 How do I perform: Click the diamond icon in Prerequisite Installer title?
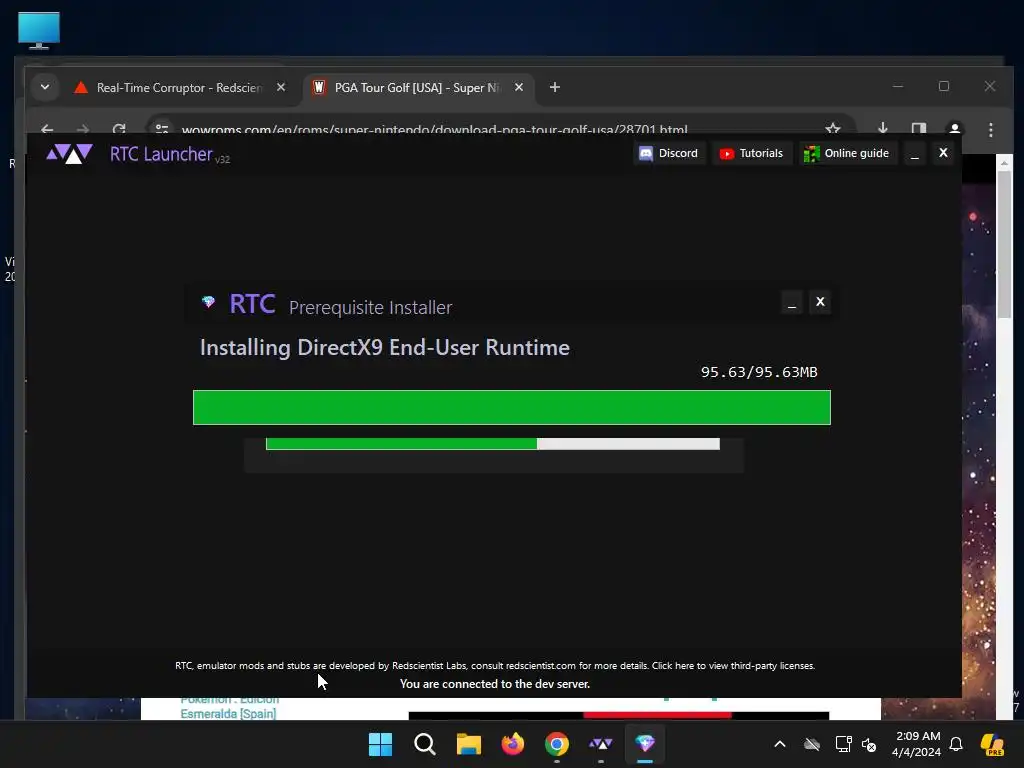(x=208, y=302)
